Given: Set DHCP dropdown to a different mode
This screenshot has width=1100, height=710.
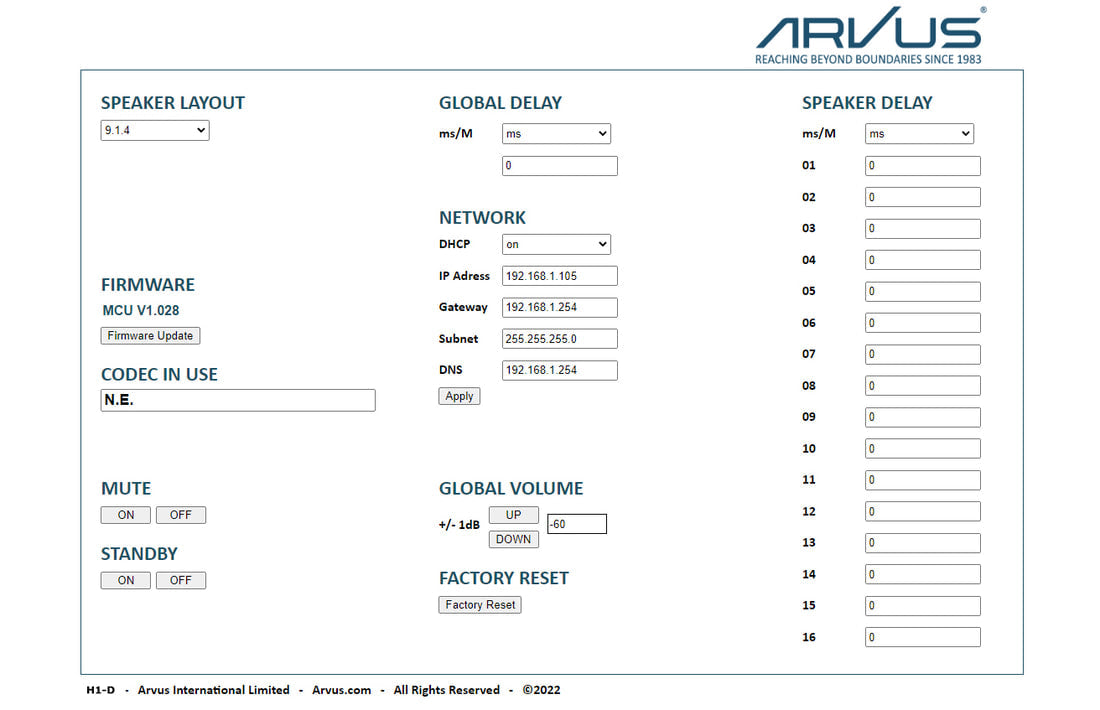Looking at the screenshot, I should [556, 243].
